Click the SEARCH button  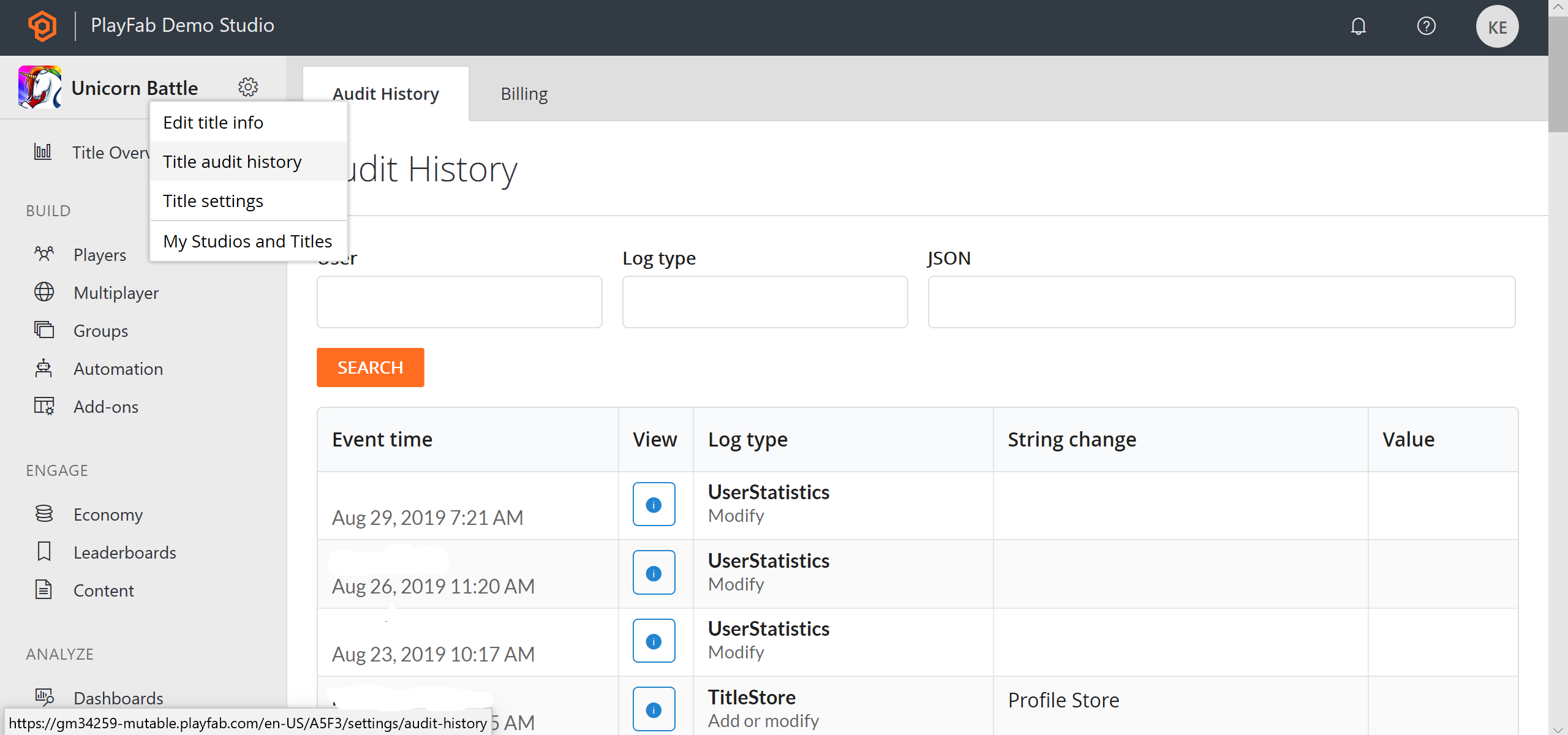[371, 368]
